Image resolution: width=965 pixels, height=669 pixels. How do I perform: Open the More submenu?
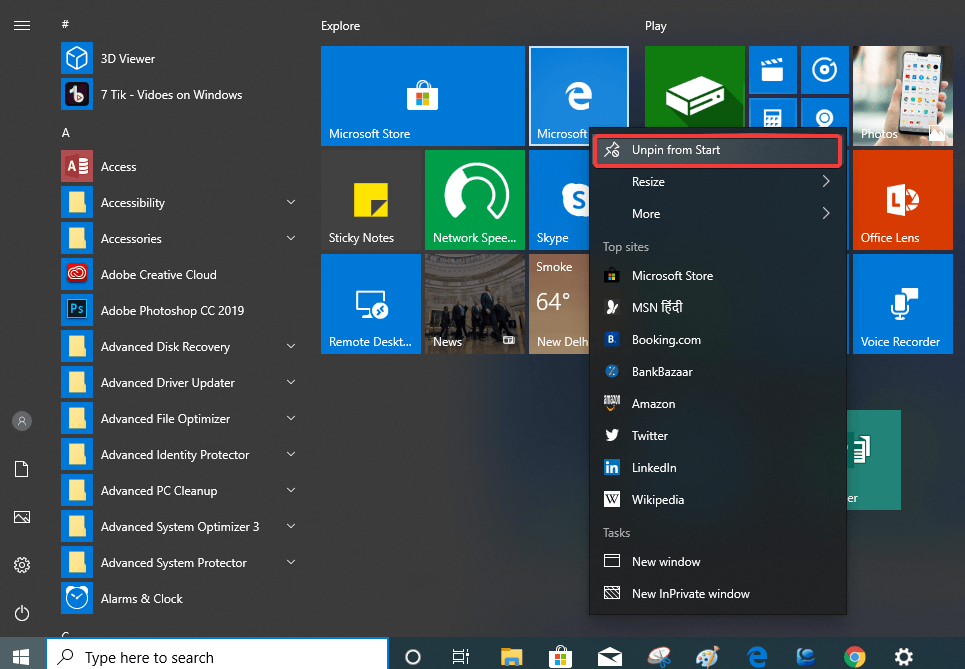point(717,214)
